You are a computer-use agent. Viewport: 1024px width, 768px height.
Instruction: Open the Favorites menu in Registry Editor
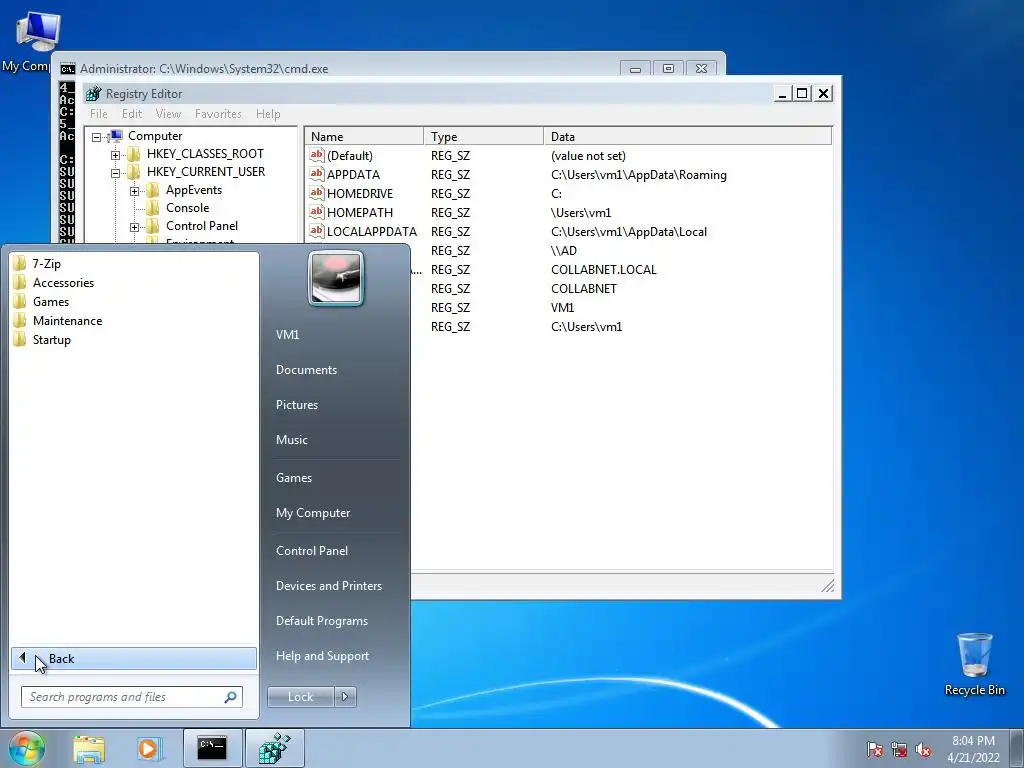pos(218,114)
